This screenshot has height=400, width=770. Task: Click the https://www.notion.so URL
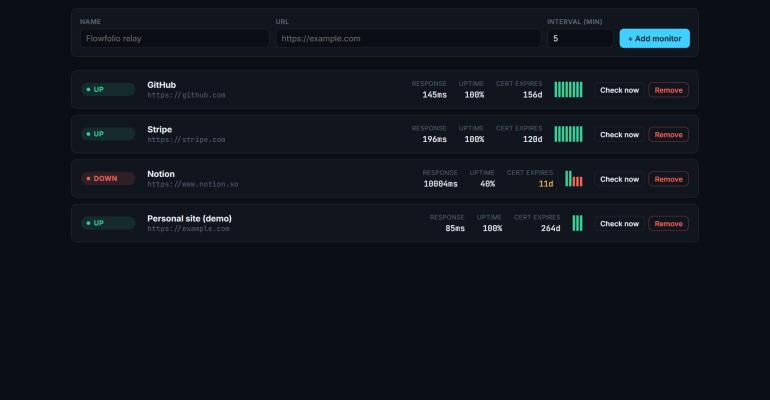[192, 185]
